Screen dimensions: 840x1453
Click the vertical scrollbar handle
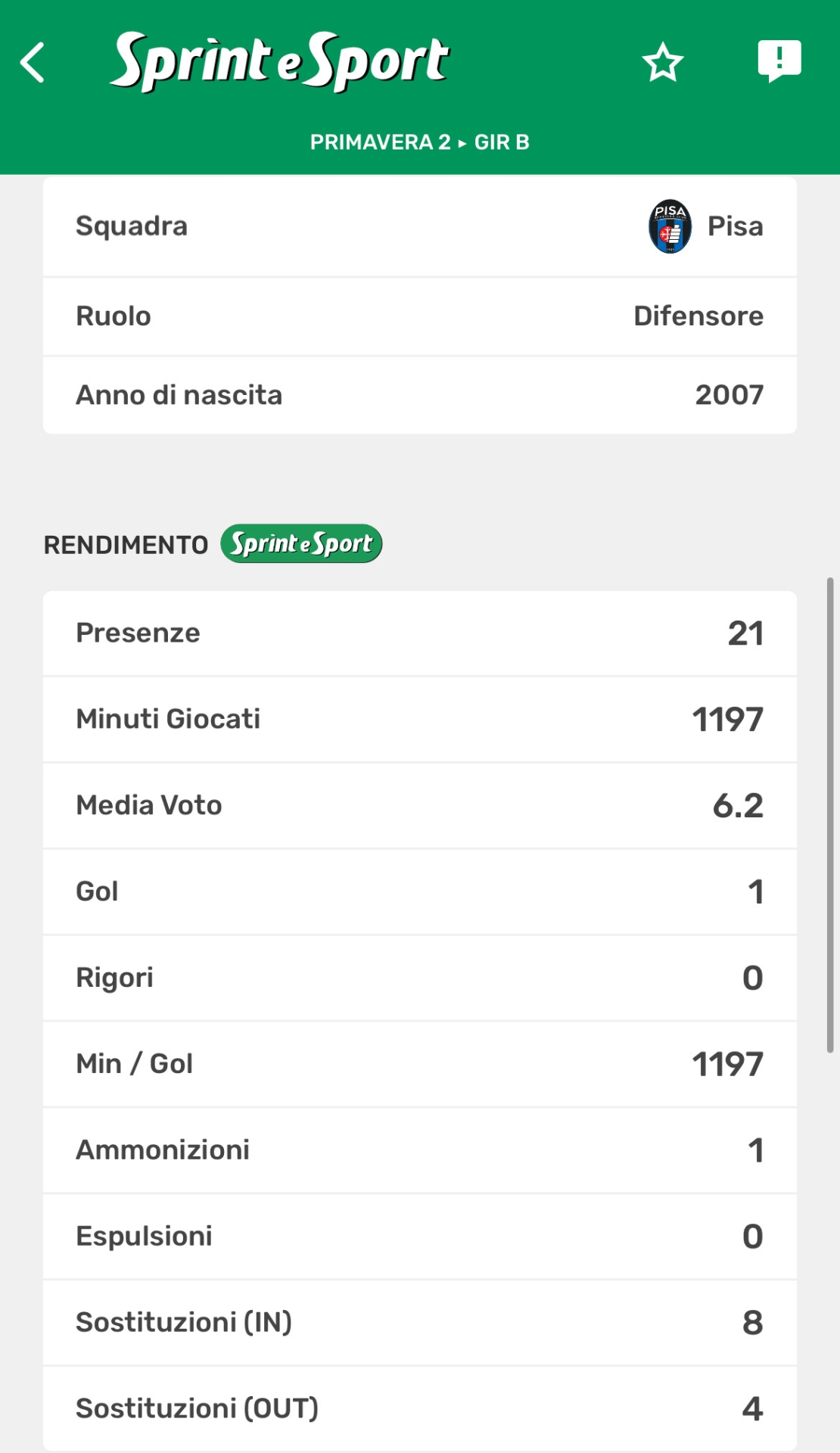pos(830,815)
